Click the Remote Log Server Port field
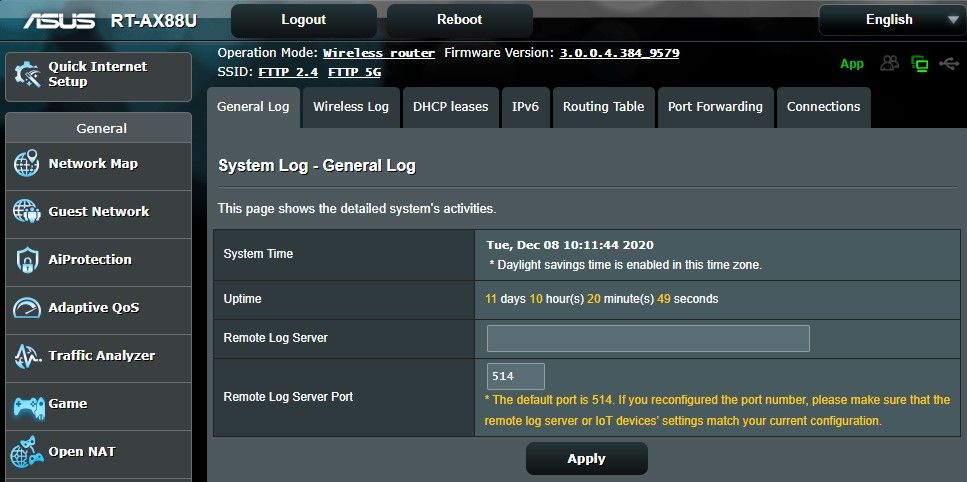The height and width of the screenshot is (482, 967). pos(516,377)
